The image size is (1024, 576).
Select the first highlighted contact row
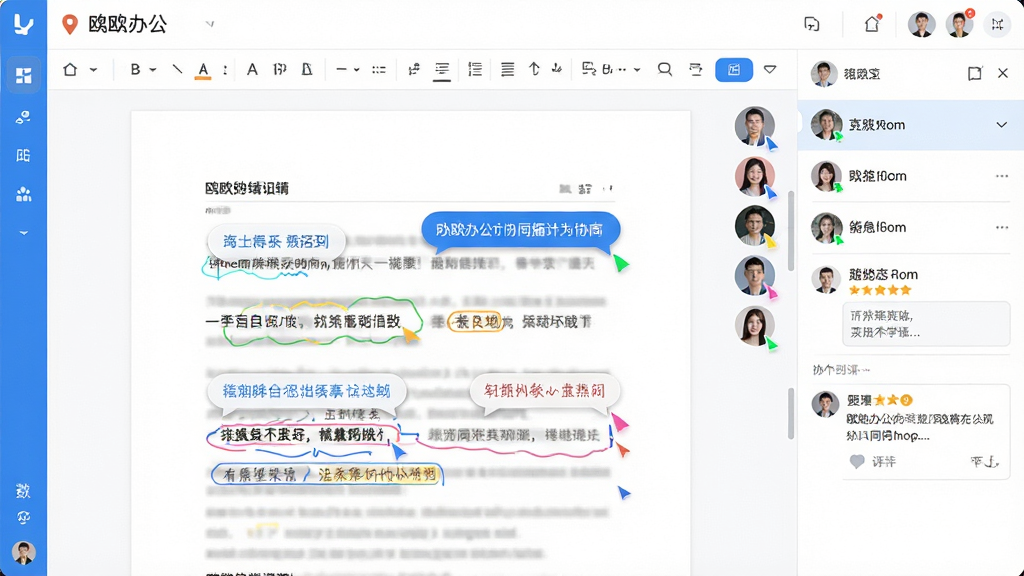coord(910,125)
